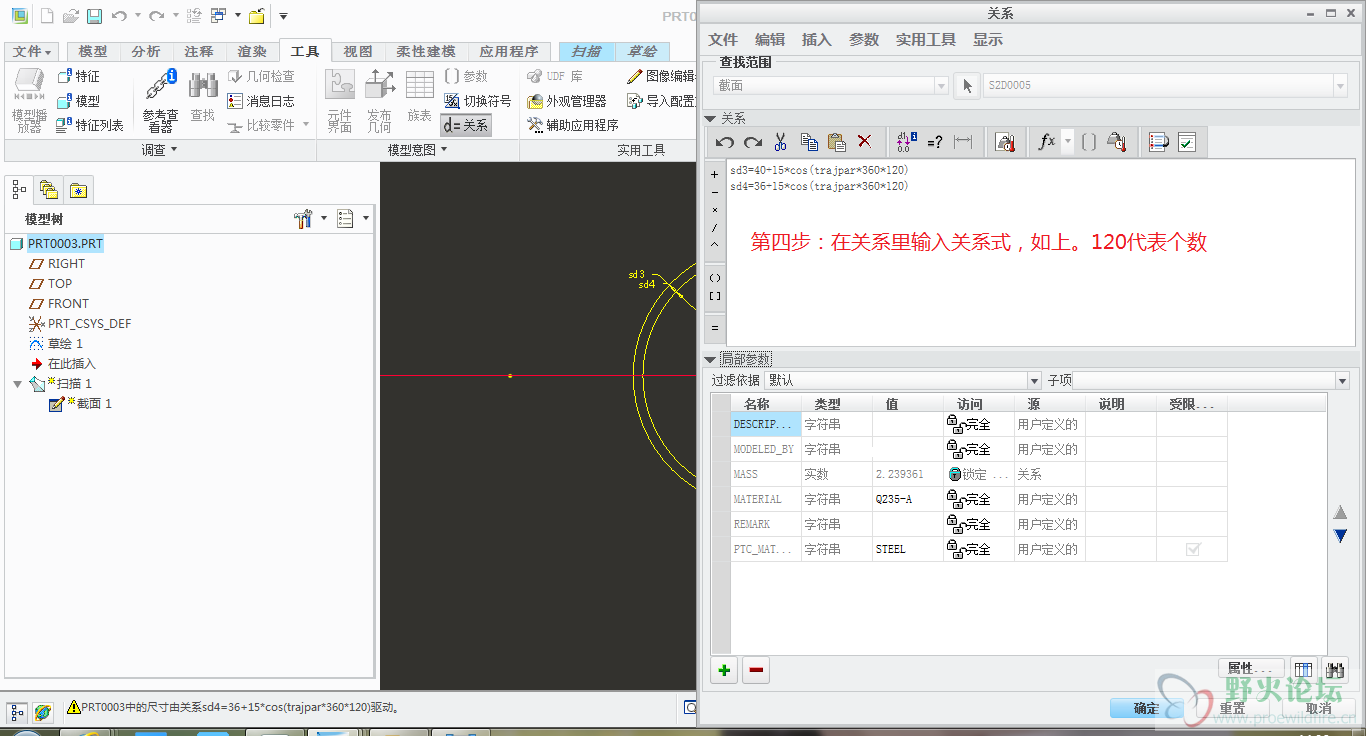Open the 参考查看器 reference viewer tool

(x=160, y=100)
